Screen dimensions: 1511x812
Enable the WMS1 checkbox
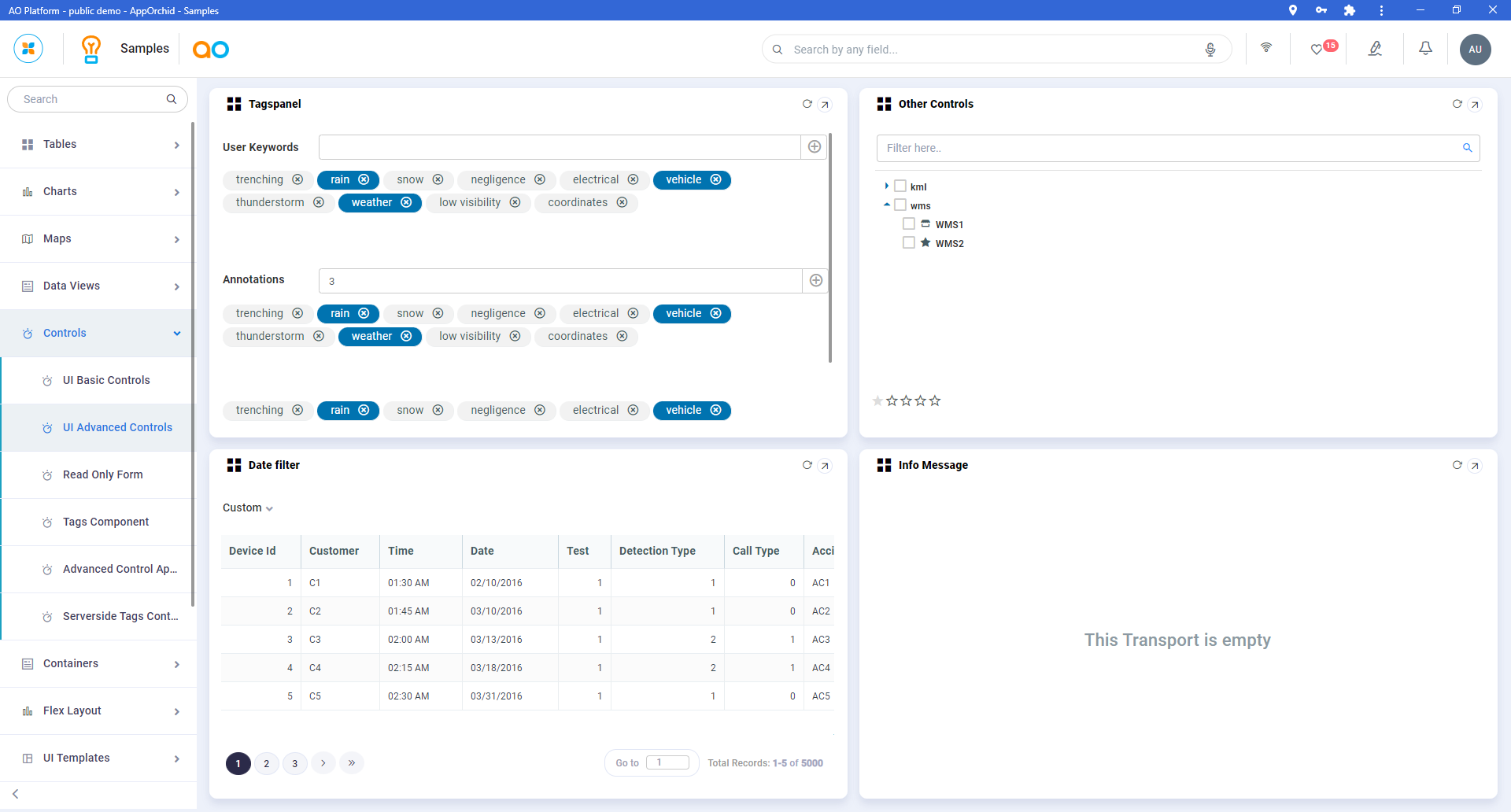tap(909, 224)
